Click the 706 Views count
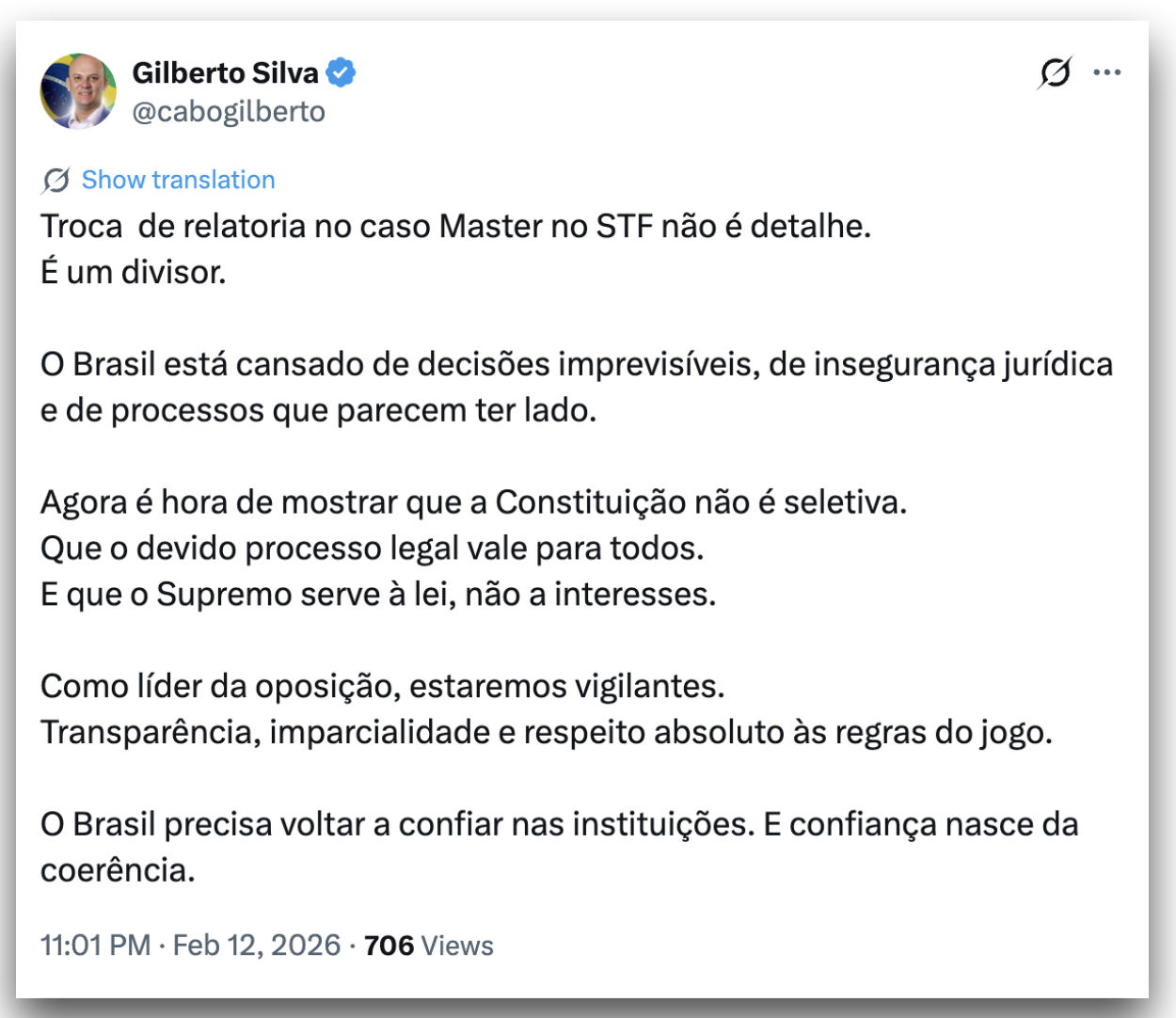Screen dimensions: 1176x1018 coord(428,945)
